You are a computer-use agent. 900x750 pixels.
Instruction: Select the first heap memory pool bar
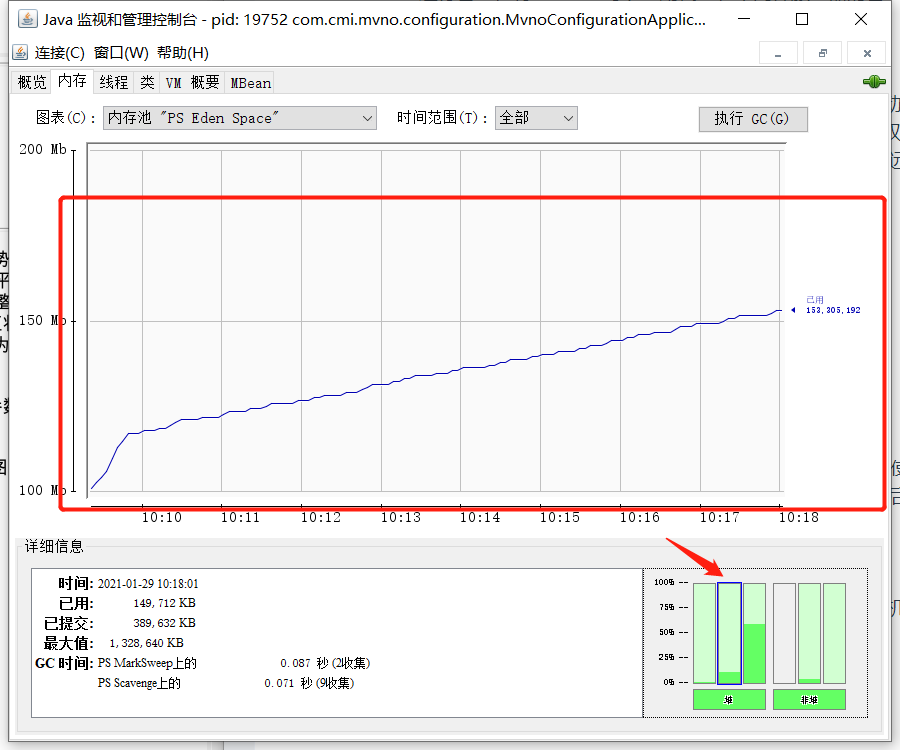point(704,633)
